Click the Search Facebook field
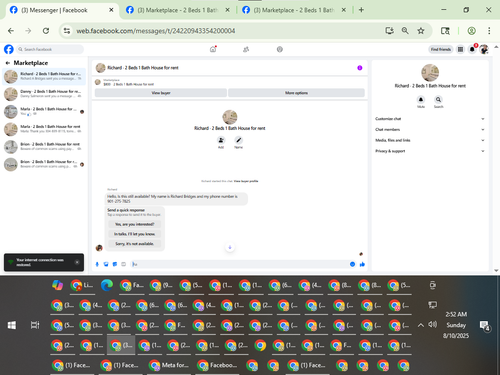This screenshot has width=500, height=375. point(50,49)
